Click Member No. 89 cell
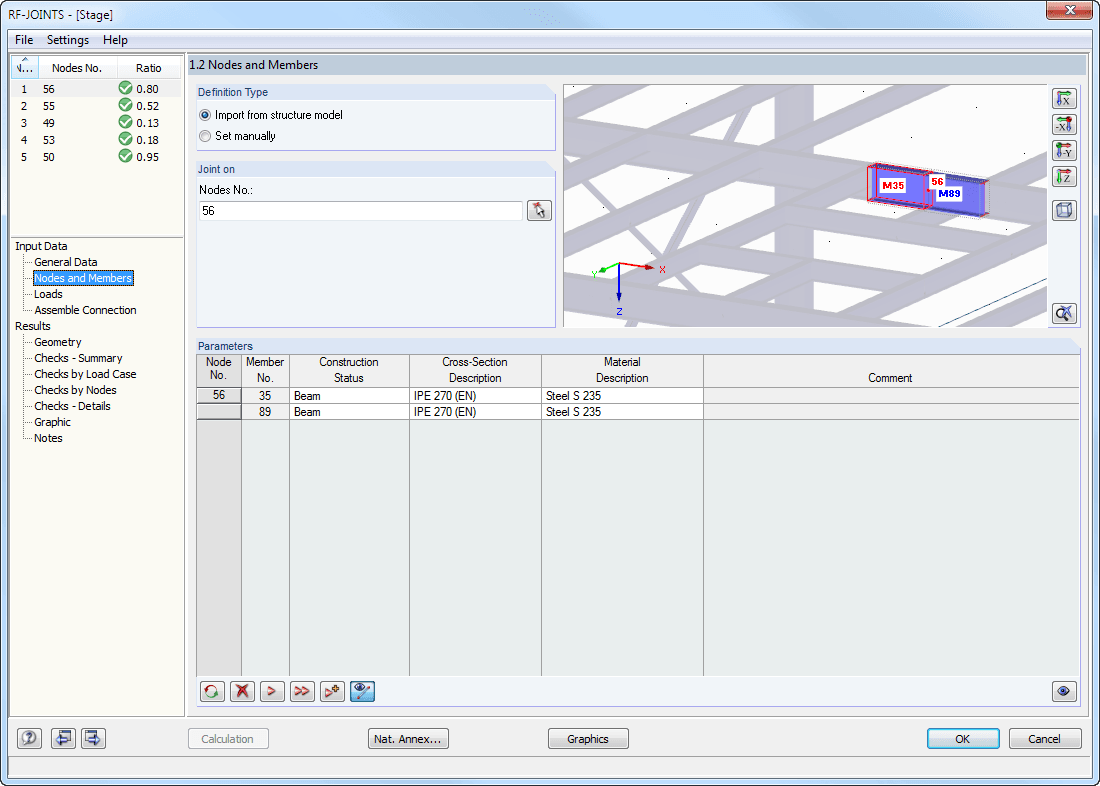The width and height of the screenshot is (1100, 786). tap(265, 412)
